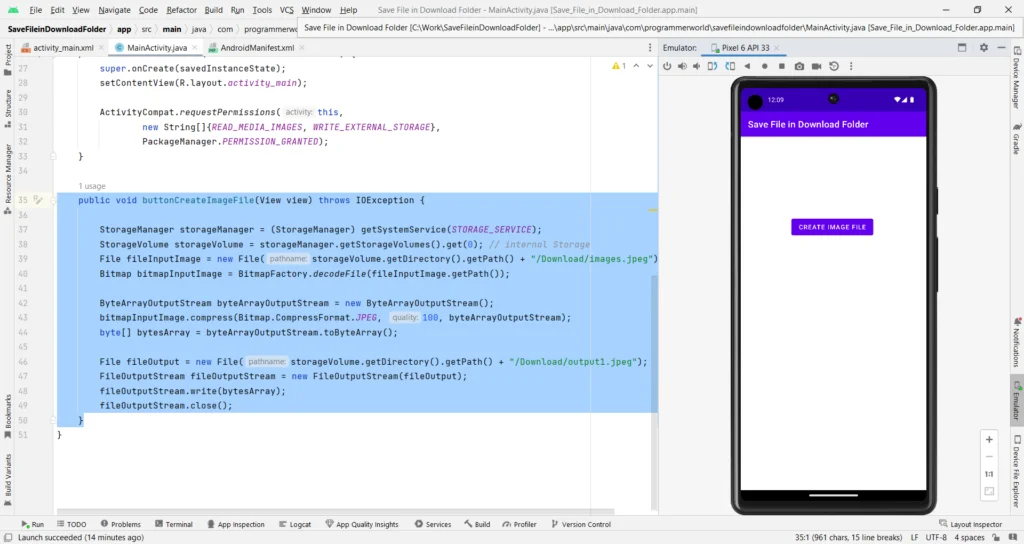Screen dimensions: 1024x544
Task: Open Resource Manager side panel
Action: [8, 180]
